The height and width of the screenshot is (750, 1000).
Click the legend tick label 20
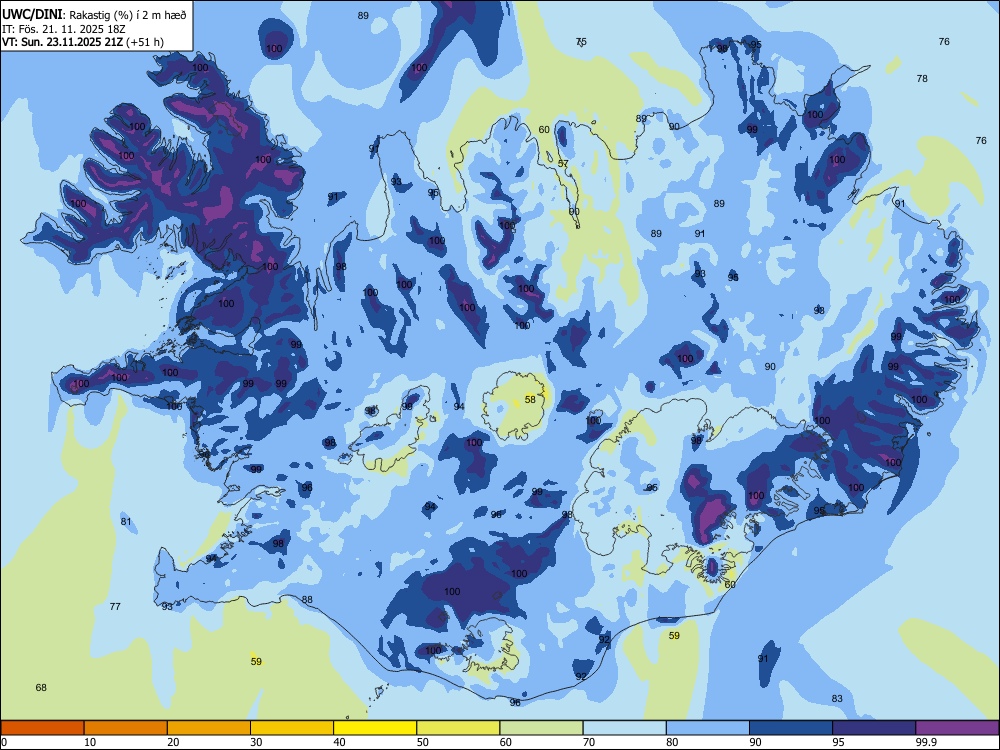tap(173, 742)
